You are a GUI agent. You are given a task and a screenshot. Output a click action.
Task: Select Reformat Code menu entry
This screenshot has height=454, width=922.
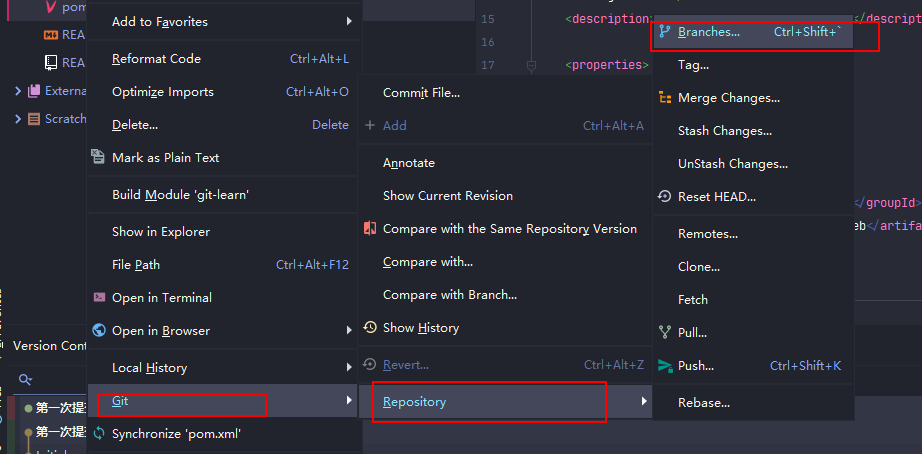pos(156,59)
